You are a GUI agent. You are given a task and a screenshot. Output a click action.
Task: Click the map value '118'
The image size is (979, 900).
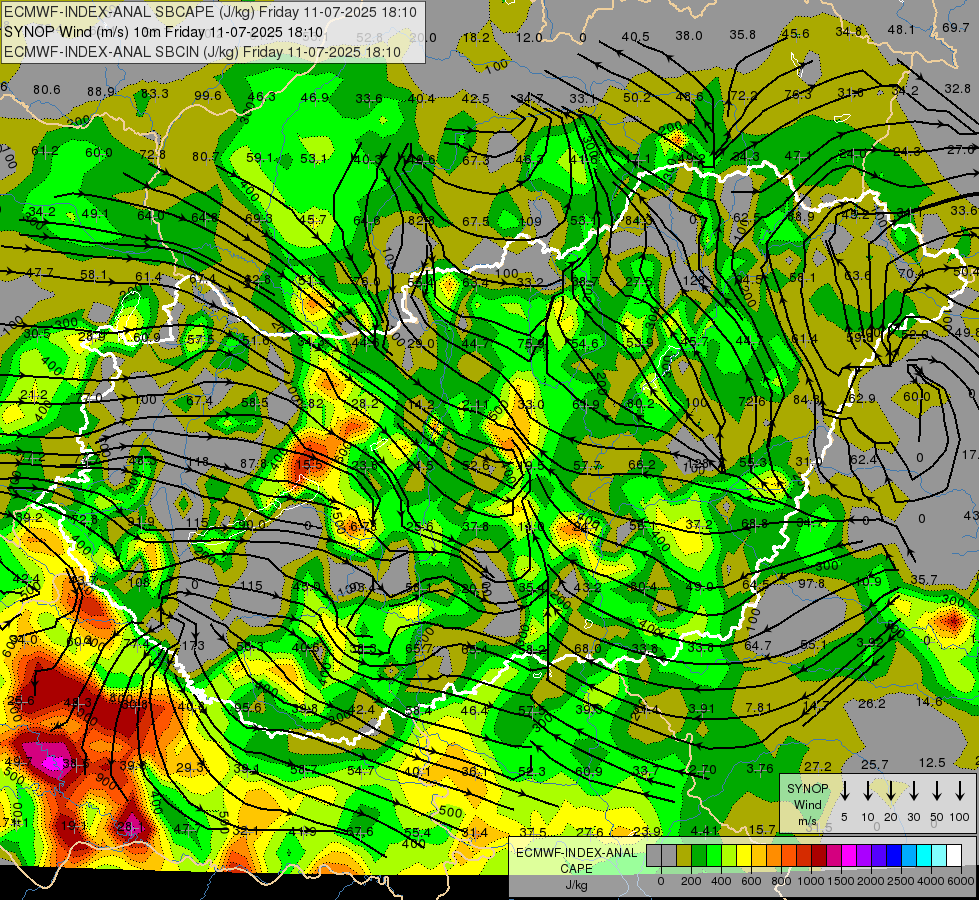point(199,462)
